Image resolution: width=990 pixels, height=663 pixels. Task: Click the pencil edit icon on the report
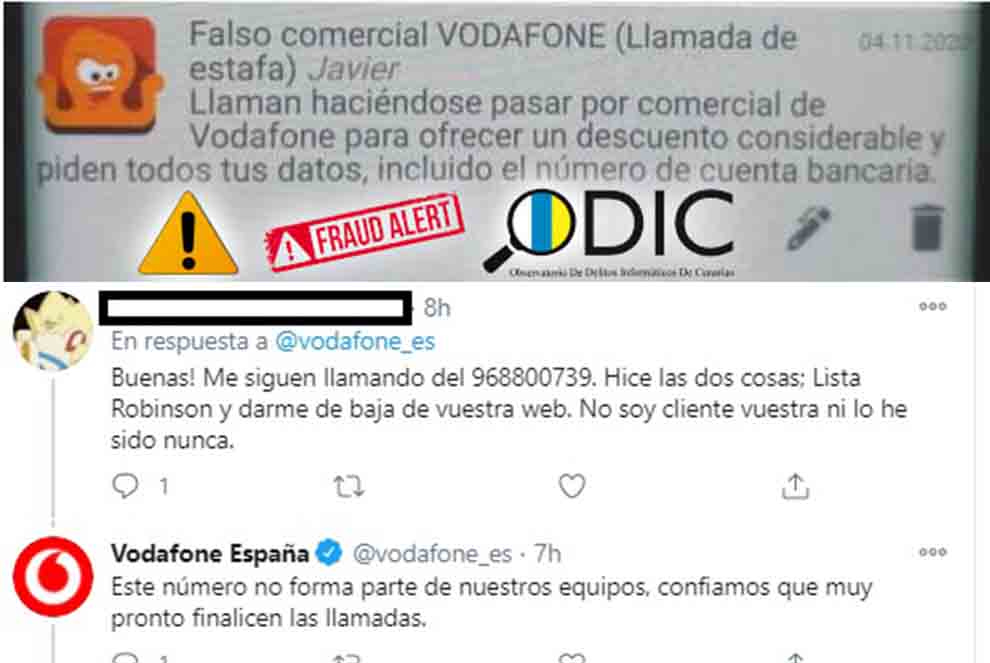(809, 228)
